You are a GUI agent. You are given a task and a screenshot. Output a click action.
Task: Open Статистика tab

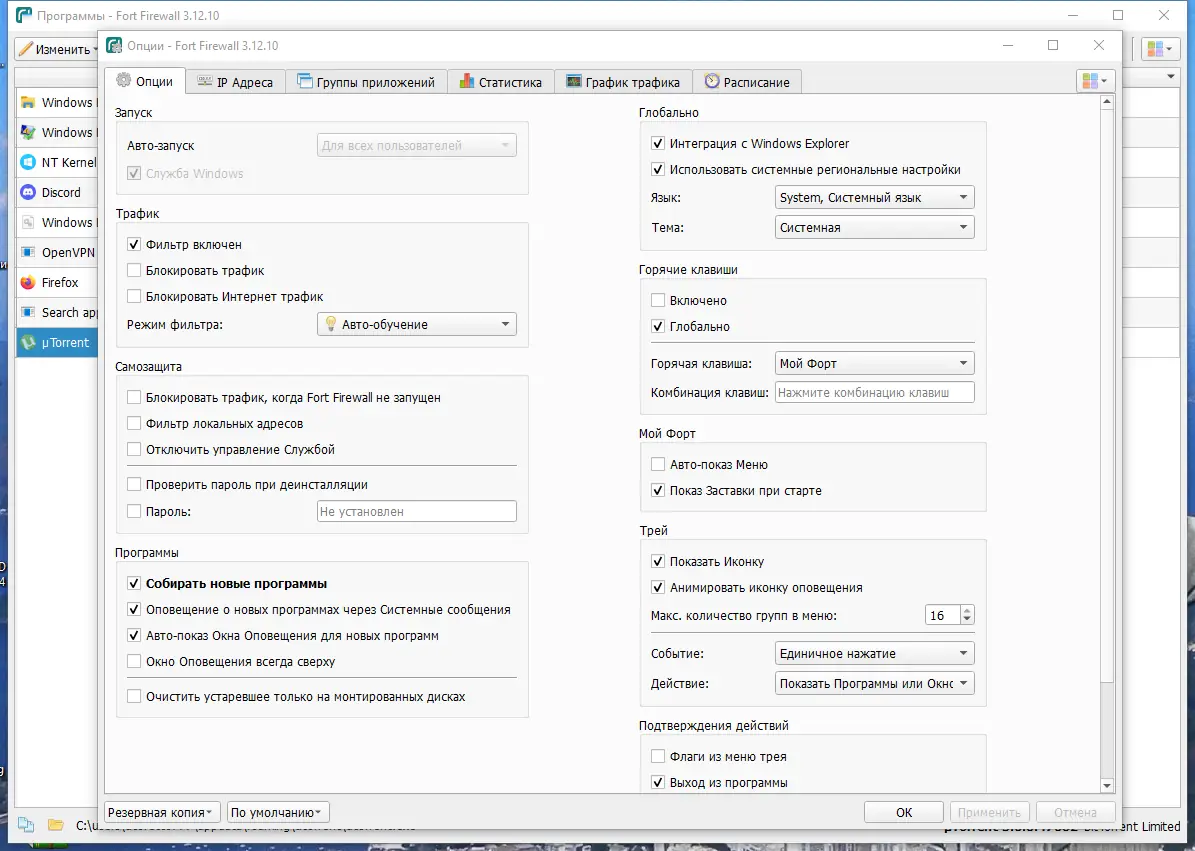[x=501, y=82]
